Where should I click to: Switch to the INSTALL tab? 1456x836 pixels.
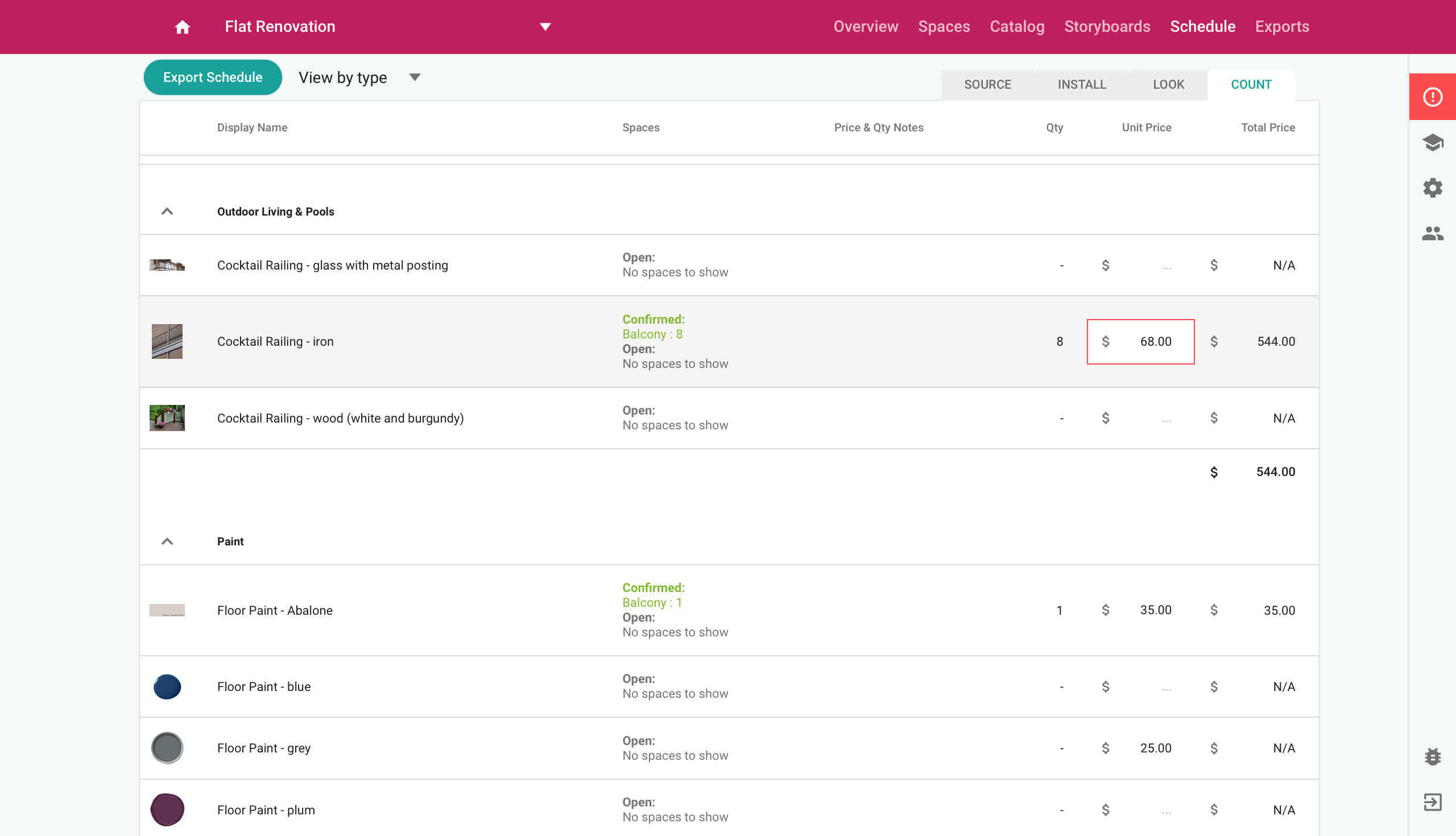tap(1081, 84)
